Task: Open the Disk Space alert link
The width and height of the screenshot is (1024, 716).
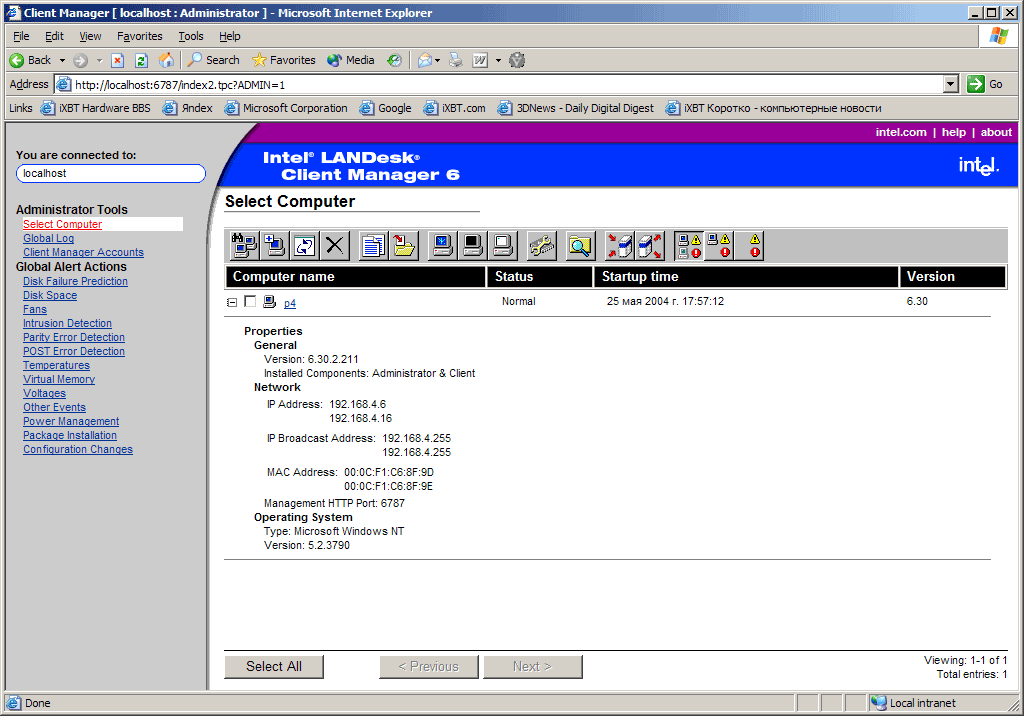Action: click(50, 295)
